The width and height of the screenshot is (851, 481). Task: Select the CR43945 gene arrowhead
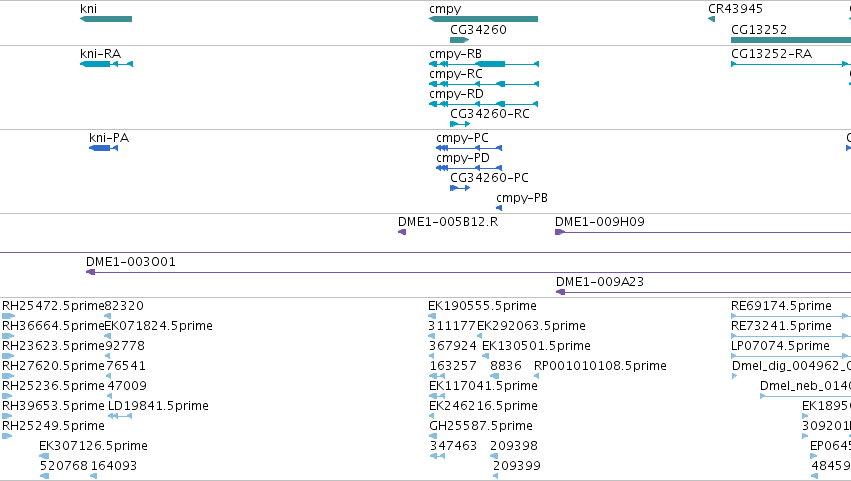pos(712,19)
